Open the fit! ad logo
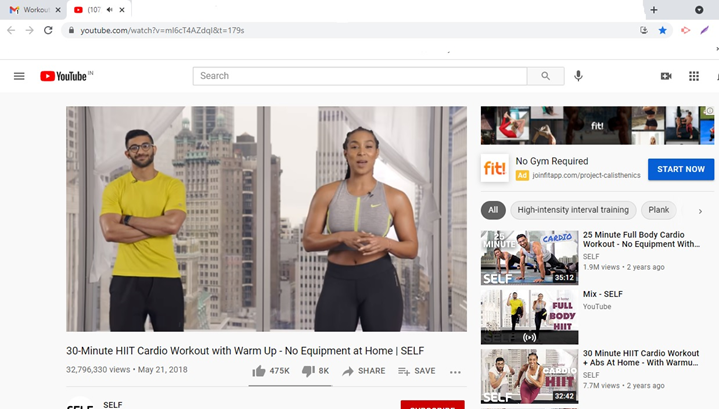 [x=495, y=168]
